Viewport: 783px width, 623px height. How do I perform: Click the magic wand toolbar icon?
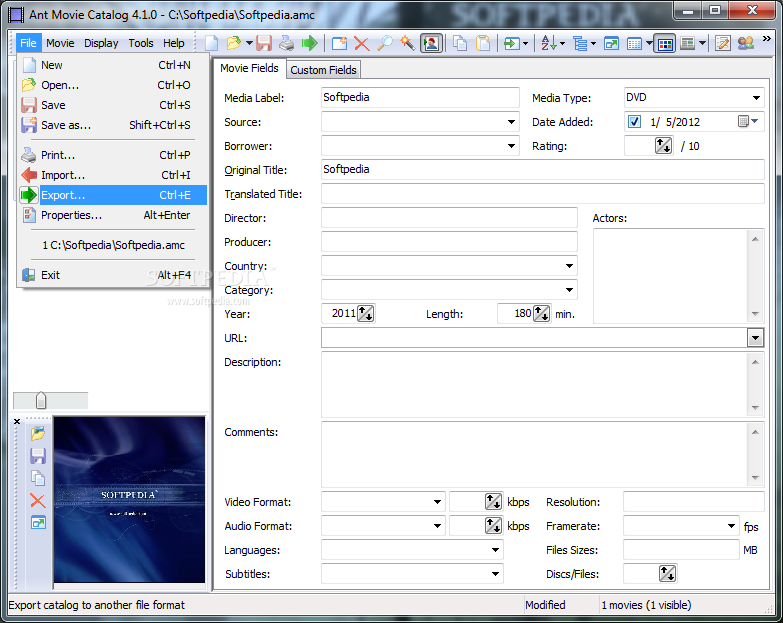(x=407, y=43)
